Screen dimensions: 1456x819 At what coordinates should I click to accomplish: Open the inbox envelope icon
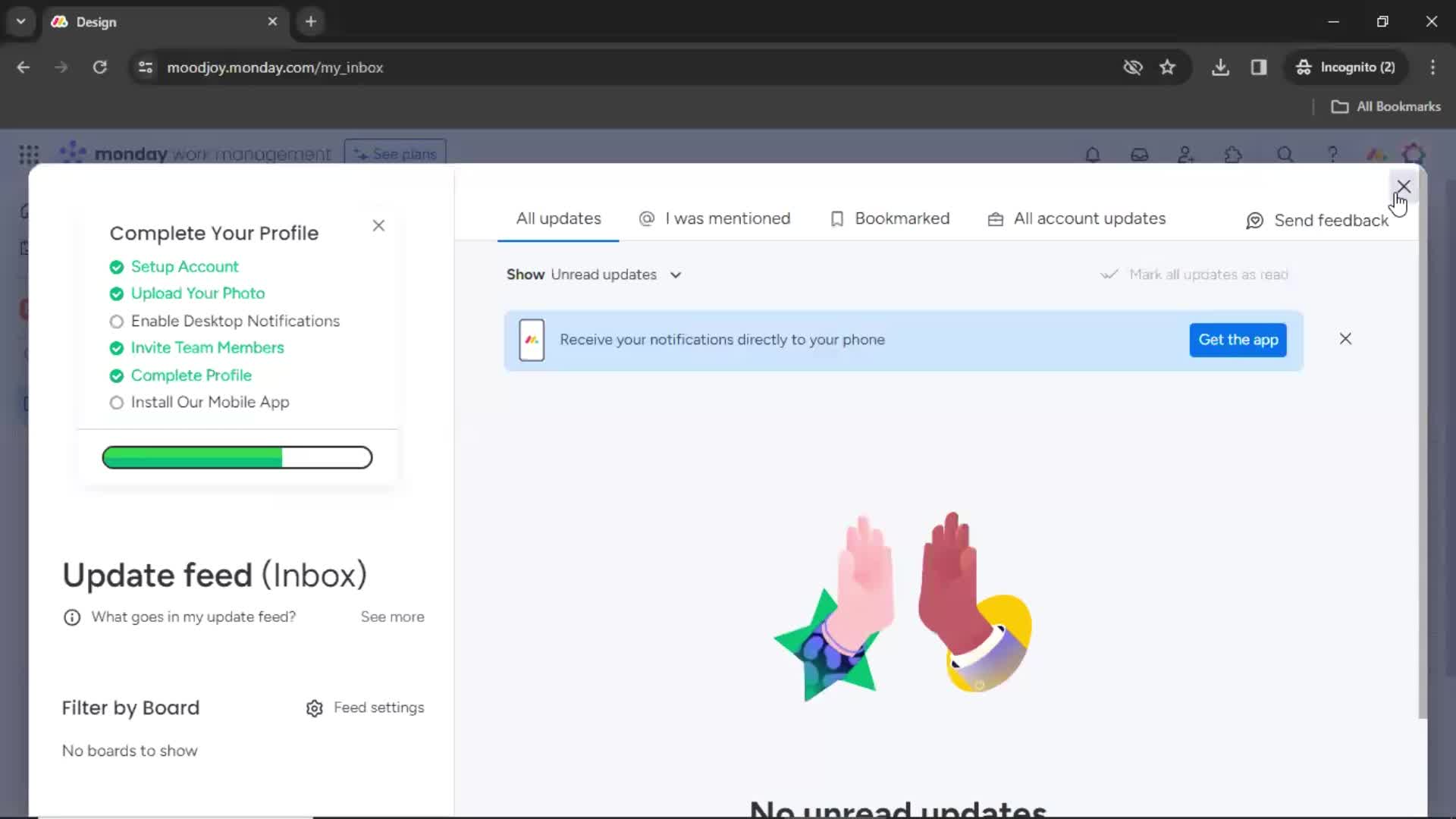point(1140,154)
